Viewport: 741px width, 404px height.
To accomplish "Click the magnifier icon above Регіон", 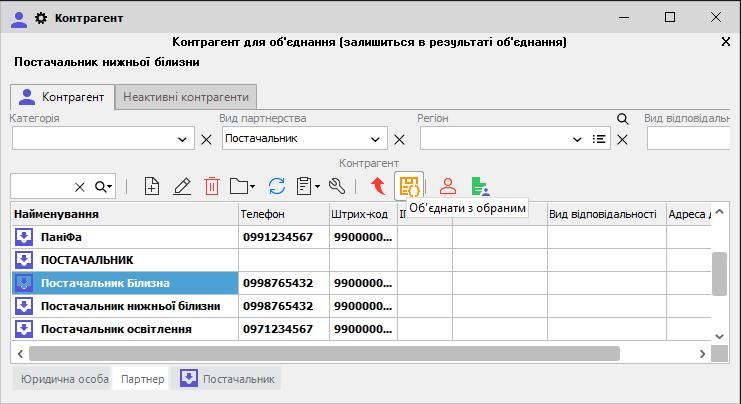I will pos(622,119).
